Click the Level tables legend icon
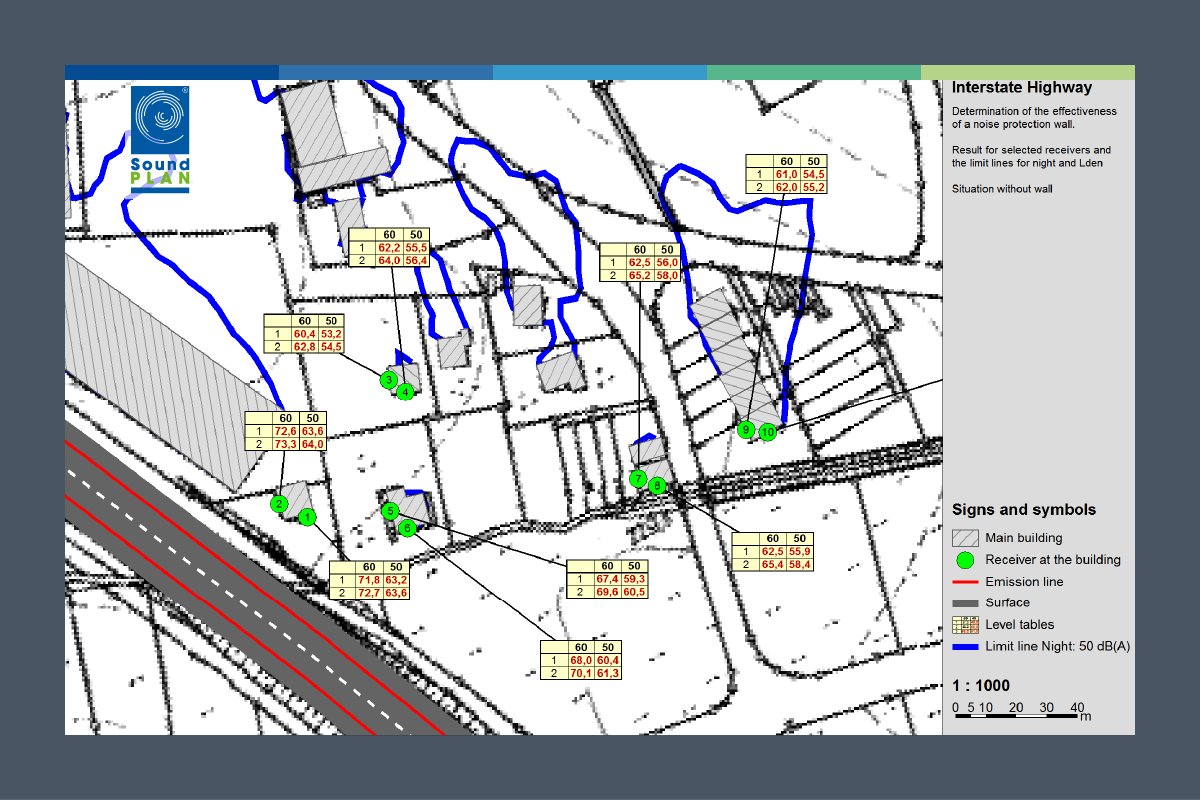This screenshot has width=1200, height=800. click(964, 625)
